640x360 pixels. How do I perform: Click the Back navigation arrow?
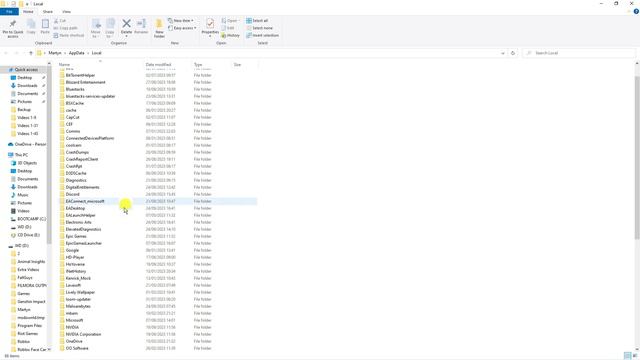6,53
